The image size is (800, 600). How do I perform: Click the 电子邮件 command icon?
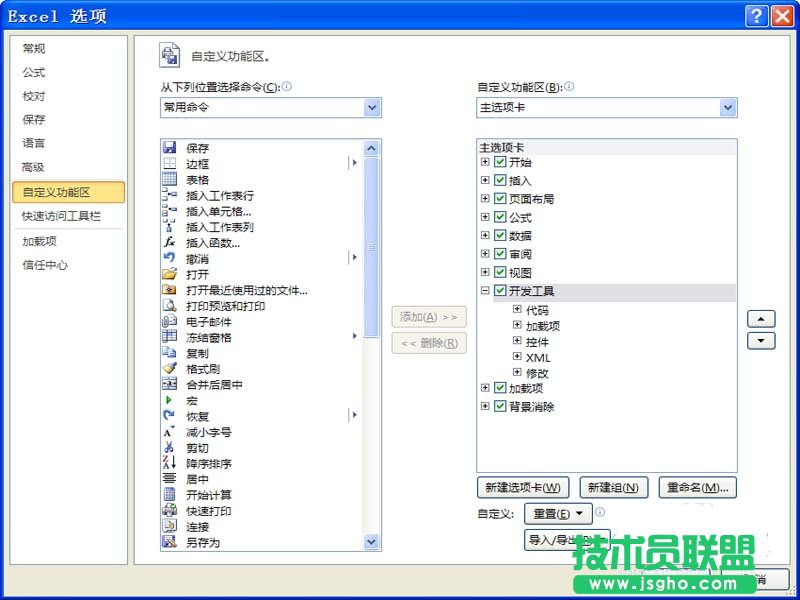pyautogui.click(x=169, y=321)
